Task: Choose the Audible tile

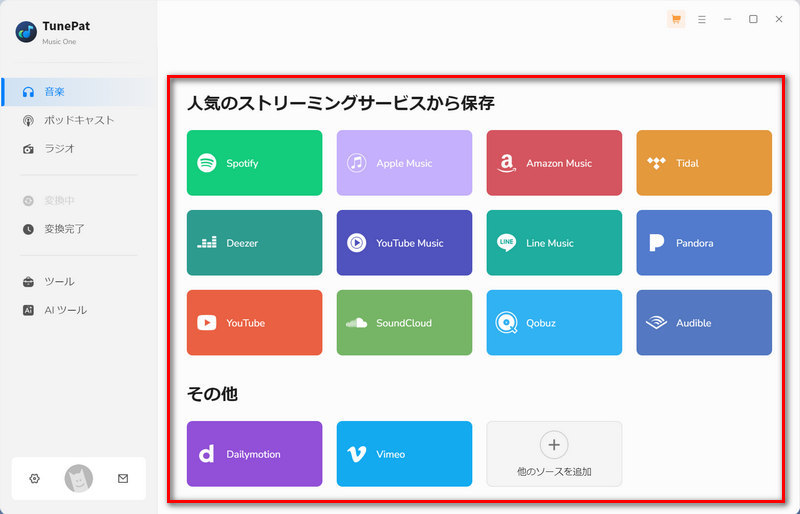Action: [704, 323]
